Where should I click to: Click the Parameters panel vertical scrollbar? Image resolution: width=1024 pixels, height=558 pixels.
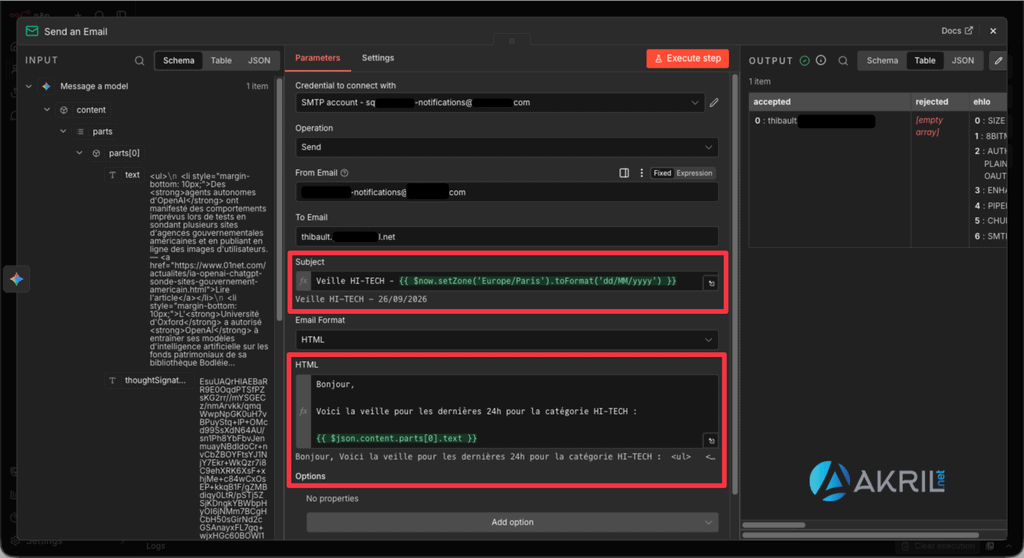735,284
